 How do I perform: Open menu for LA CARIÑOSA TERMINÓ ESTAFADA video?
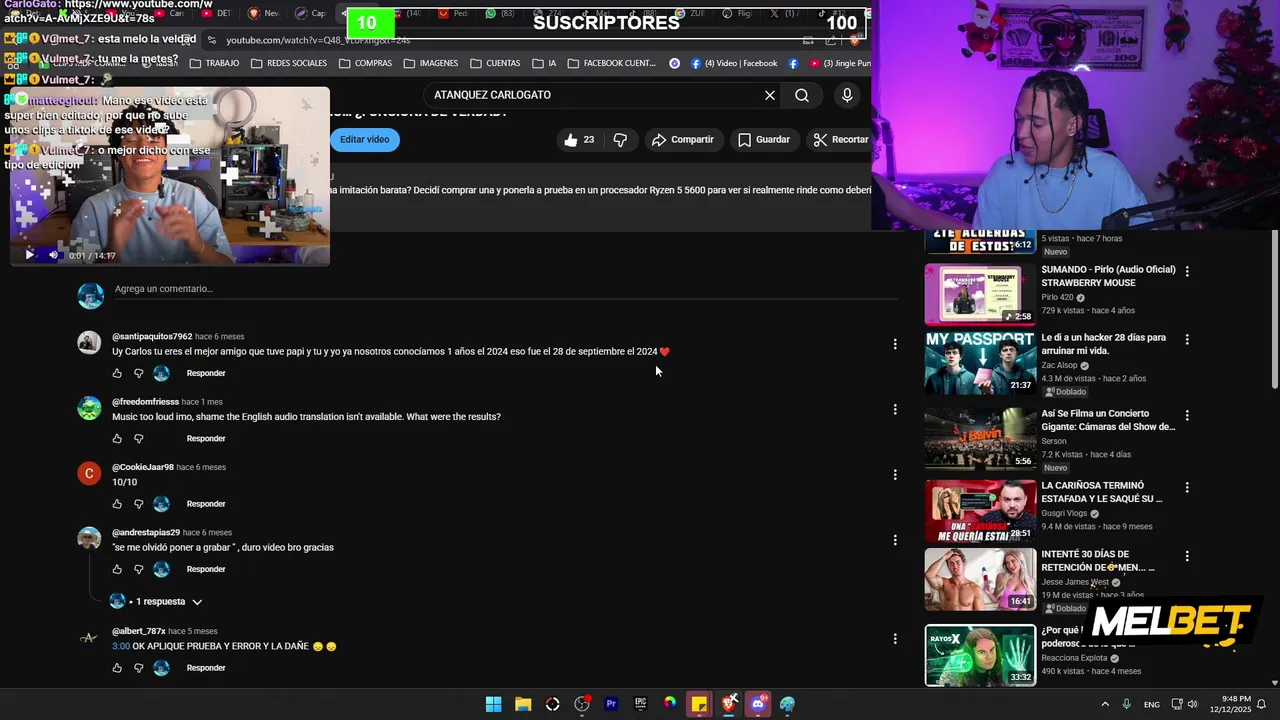coord(1187,487)
